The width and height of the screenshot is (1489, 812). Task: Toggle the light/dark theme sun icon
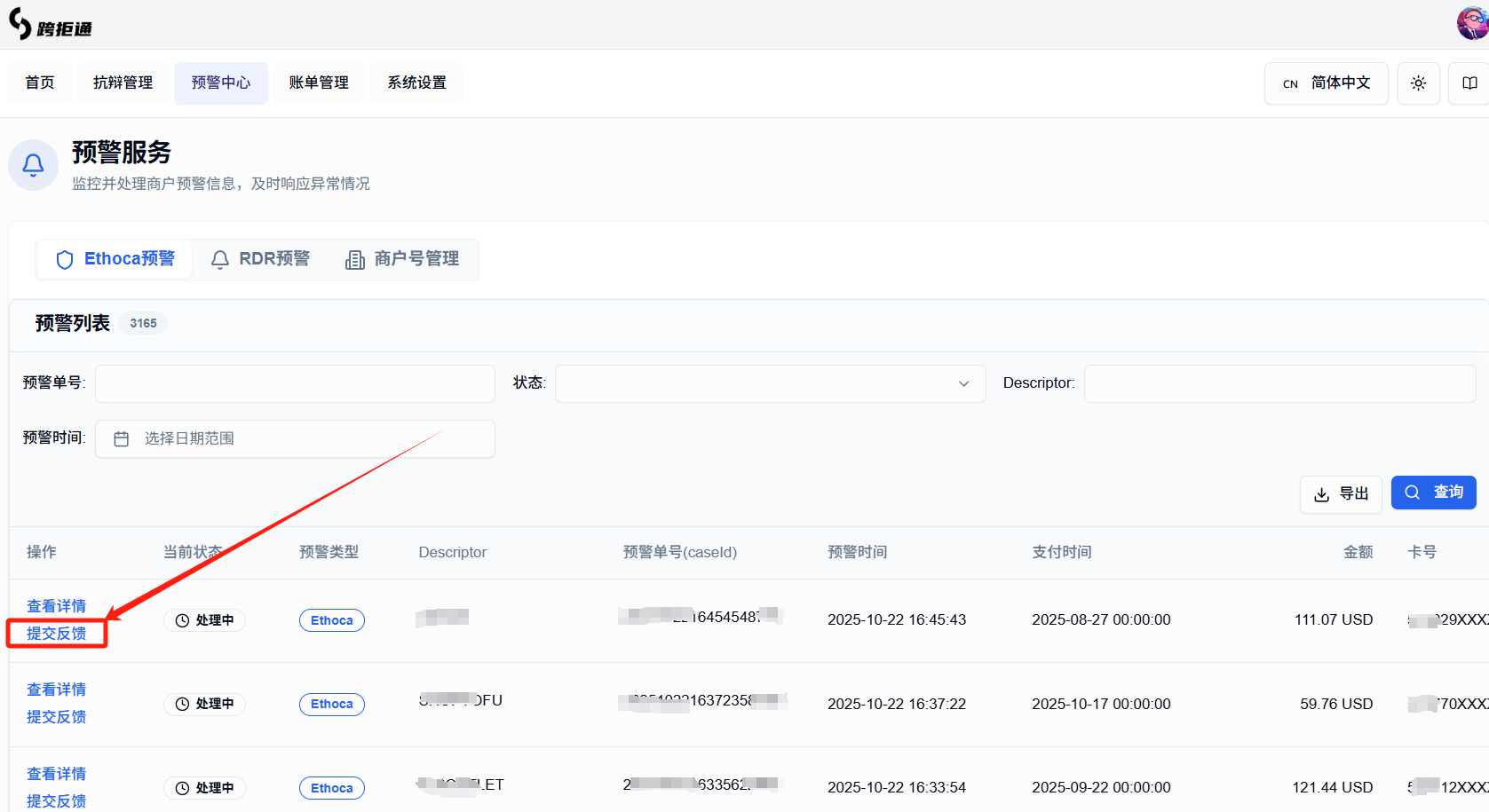[1418, 83]
